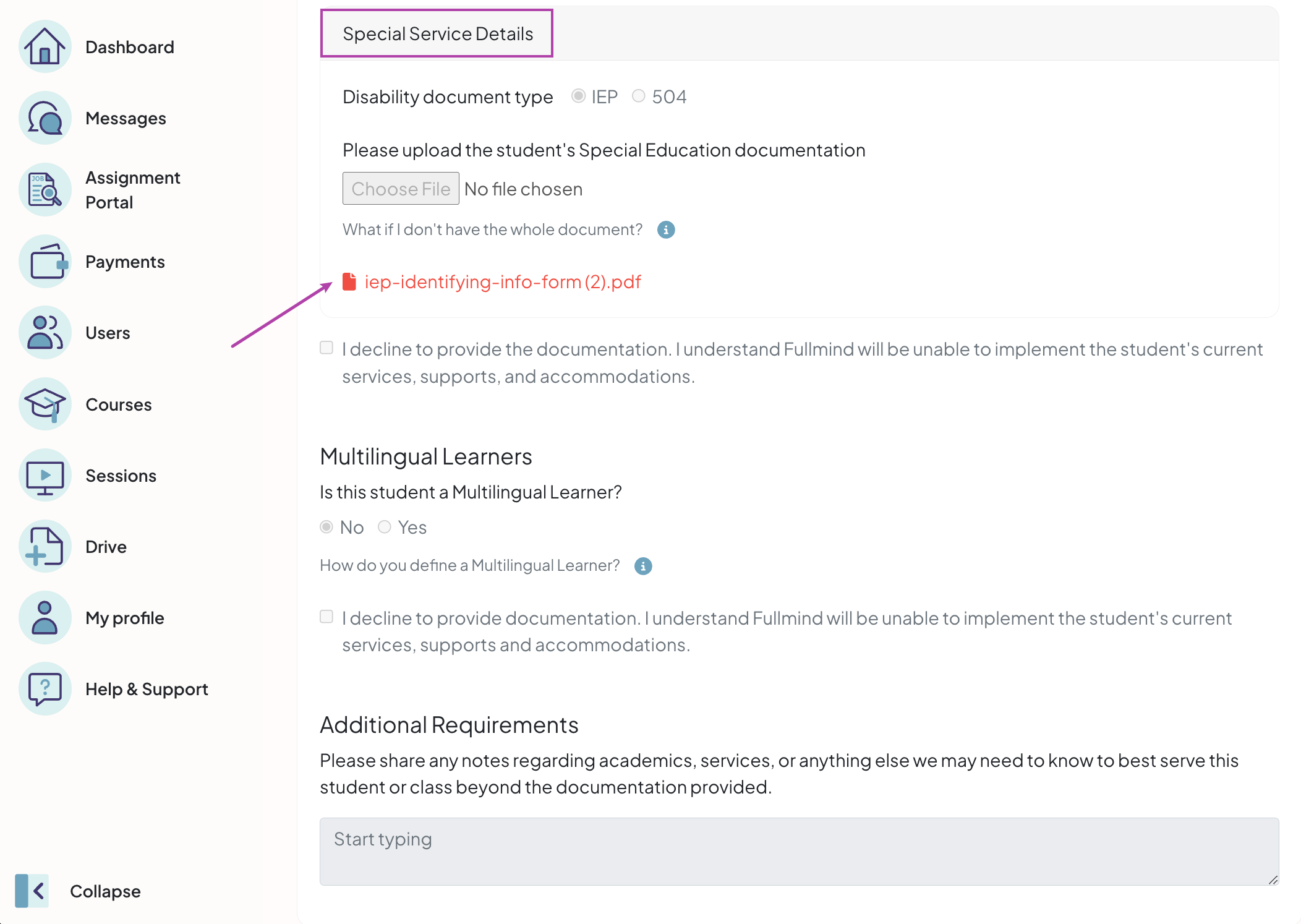This screenshot has height=924, width=1301.
Task: Open My profile
Action: 124,617
